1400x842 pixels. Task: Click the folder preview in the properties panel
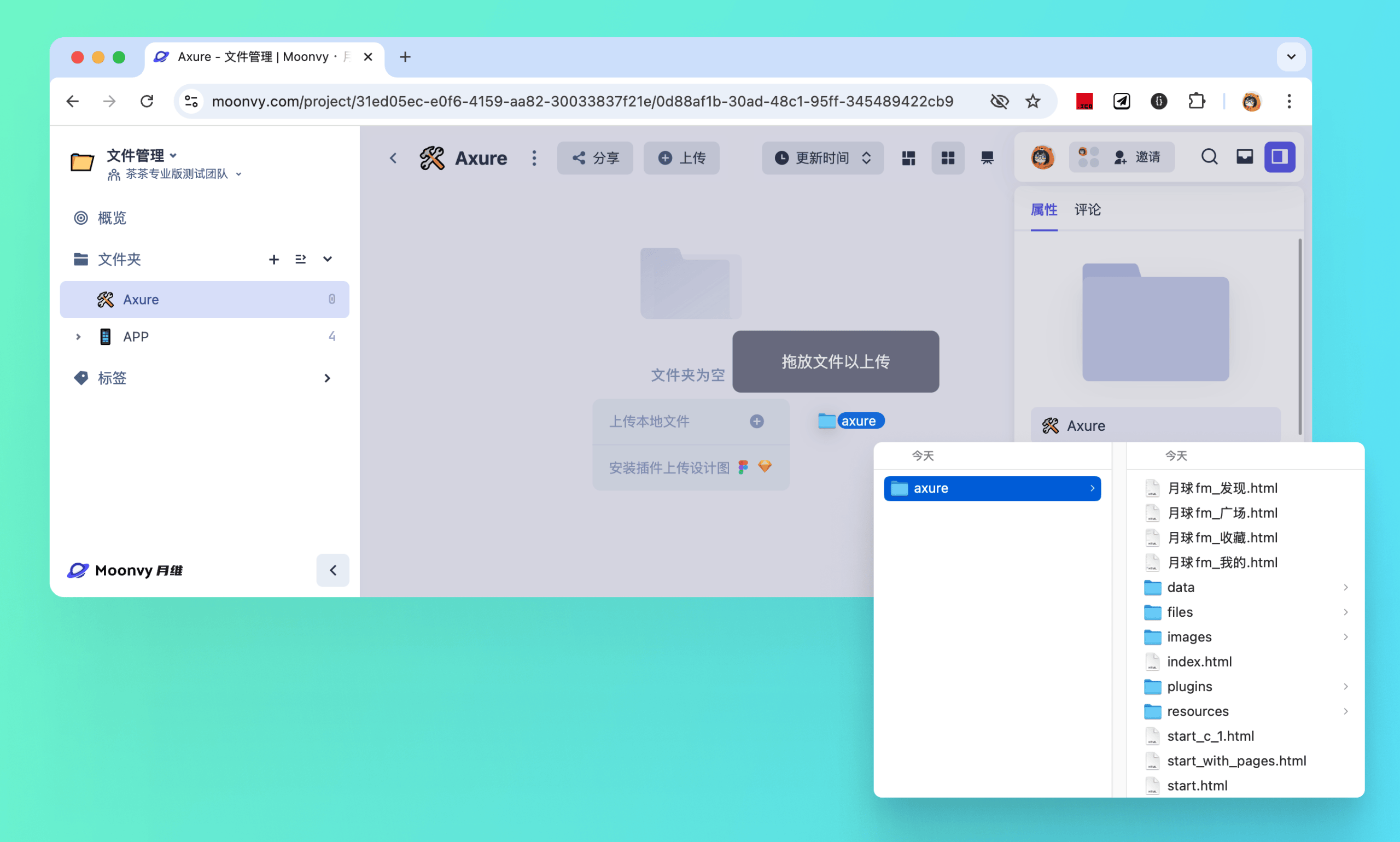pos(1156,322)
